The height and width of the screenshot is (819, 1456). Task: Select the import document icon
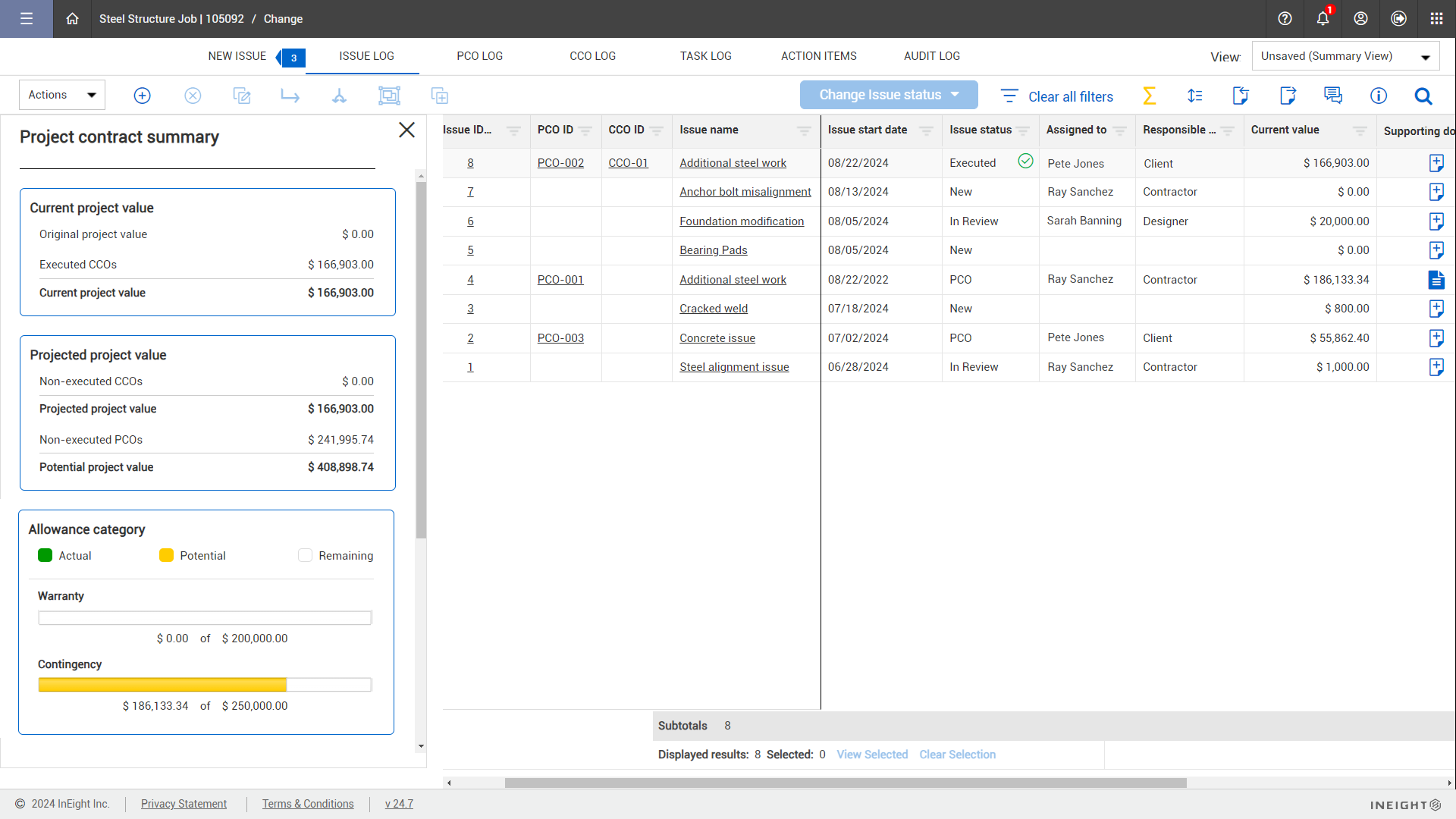tap(1241, 96)
